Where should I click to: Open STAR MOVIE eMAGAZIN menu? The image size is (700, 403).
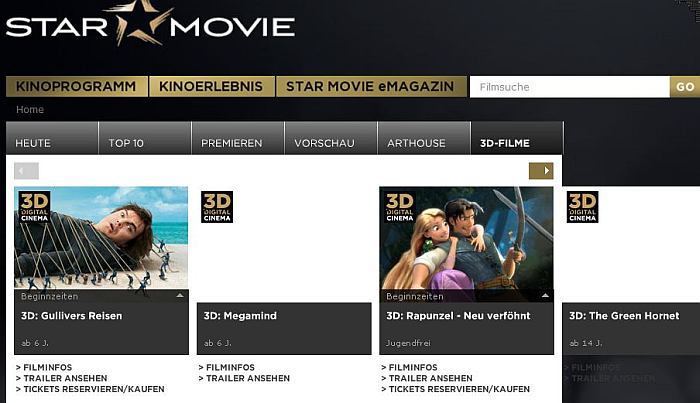pos(371,86)
